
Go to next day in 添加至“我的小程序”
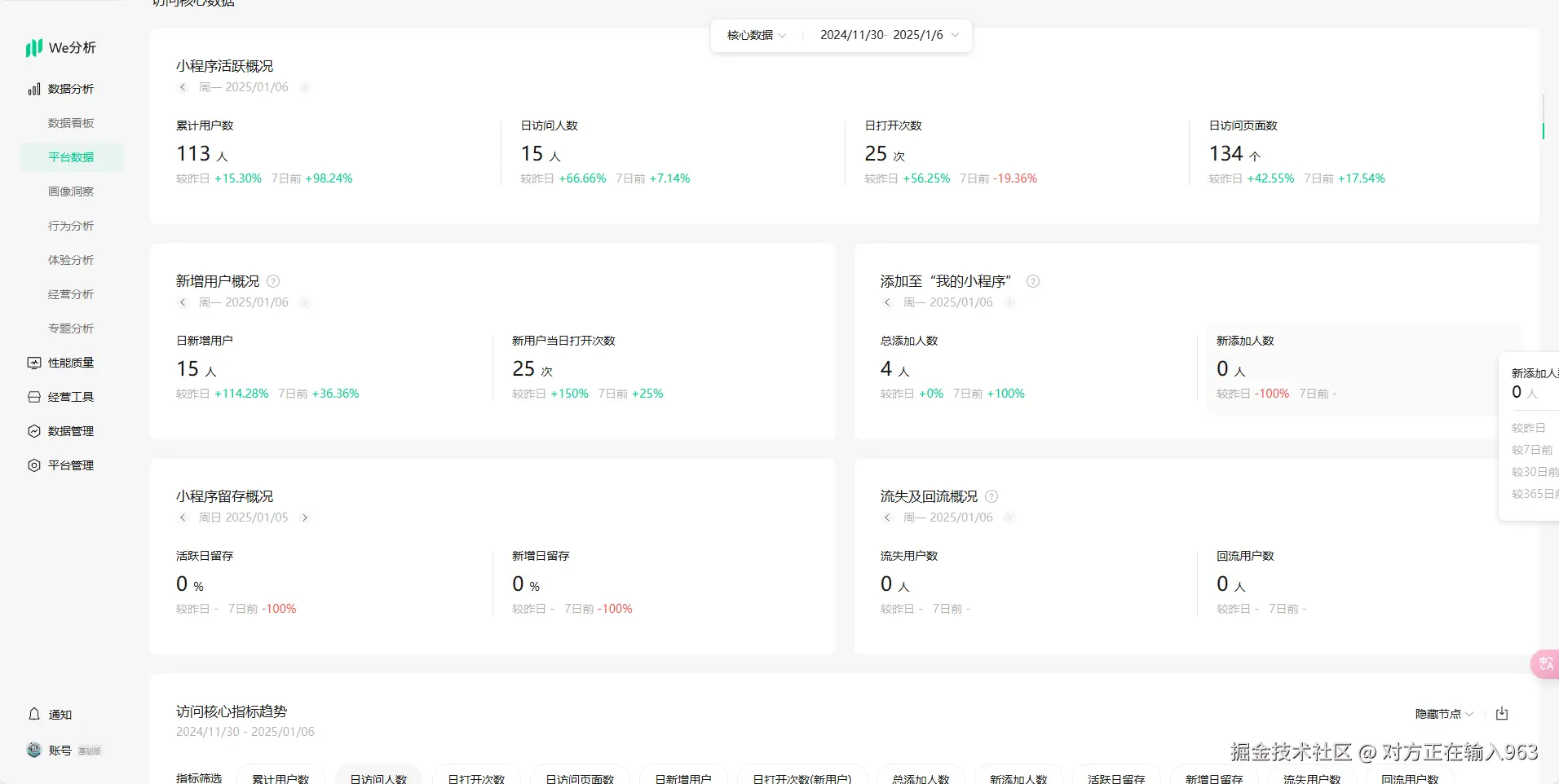pyautogui.click(x=1009, y=302)
